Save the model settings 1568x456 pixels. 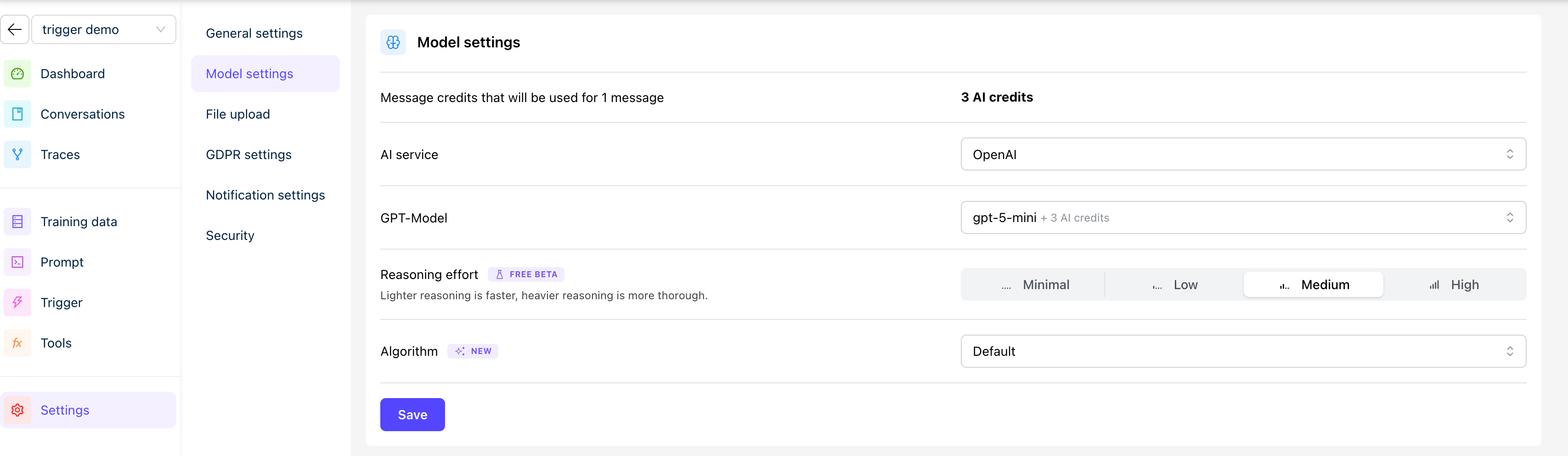click(412, 415)
